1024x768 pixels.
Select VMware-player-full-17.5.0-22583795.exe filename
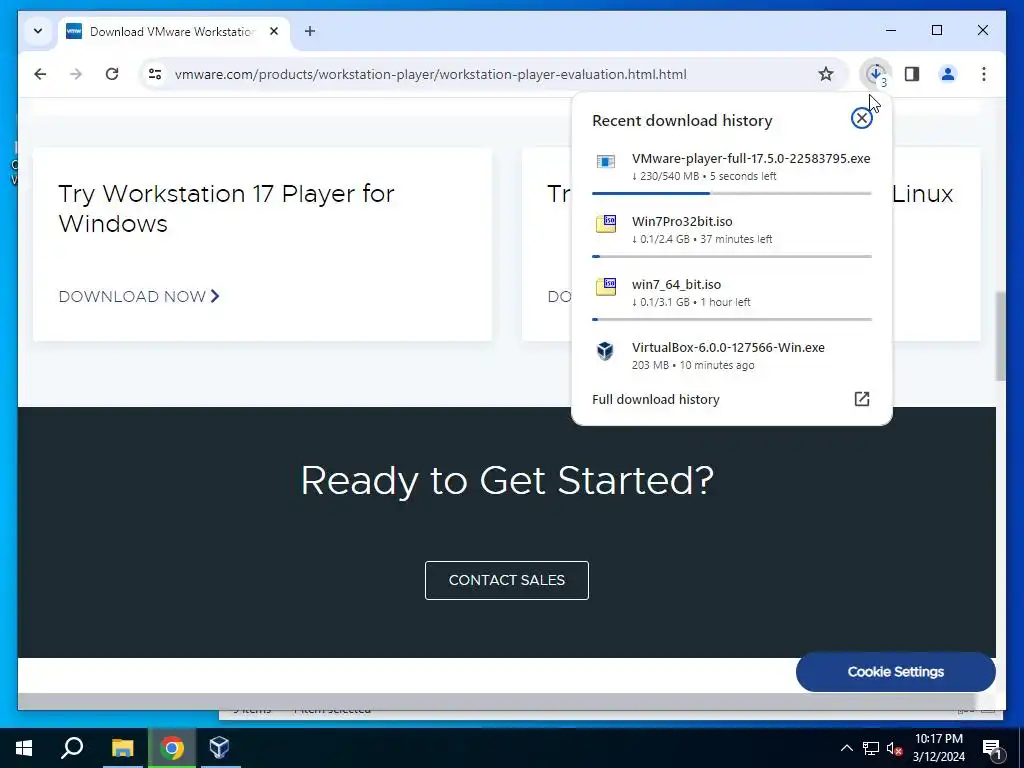tap(751, 159)
